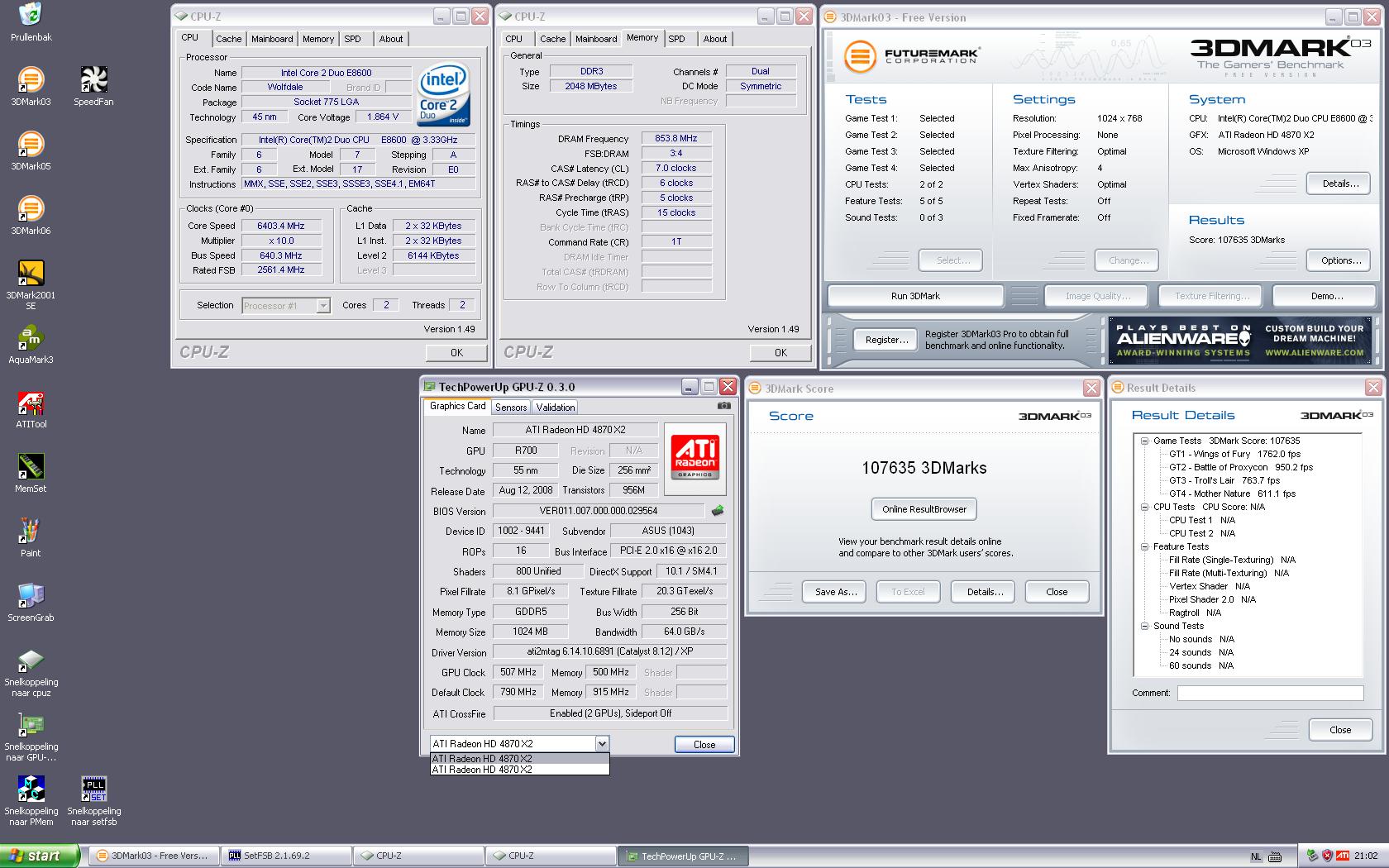Click Details button in 3DMark Score window
The image size is (1389, 868).
pyautogui.click(x=985, y=592)
